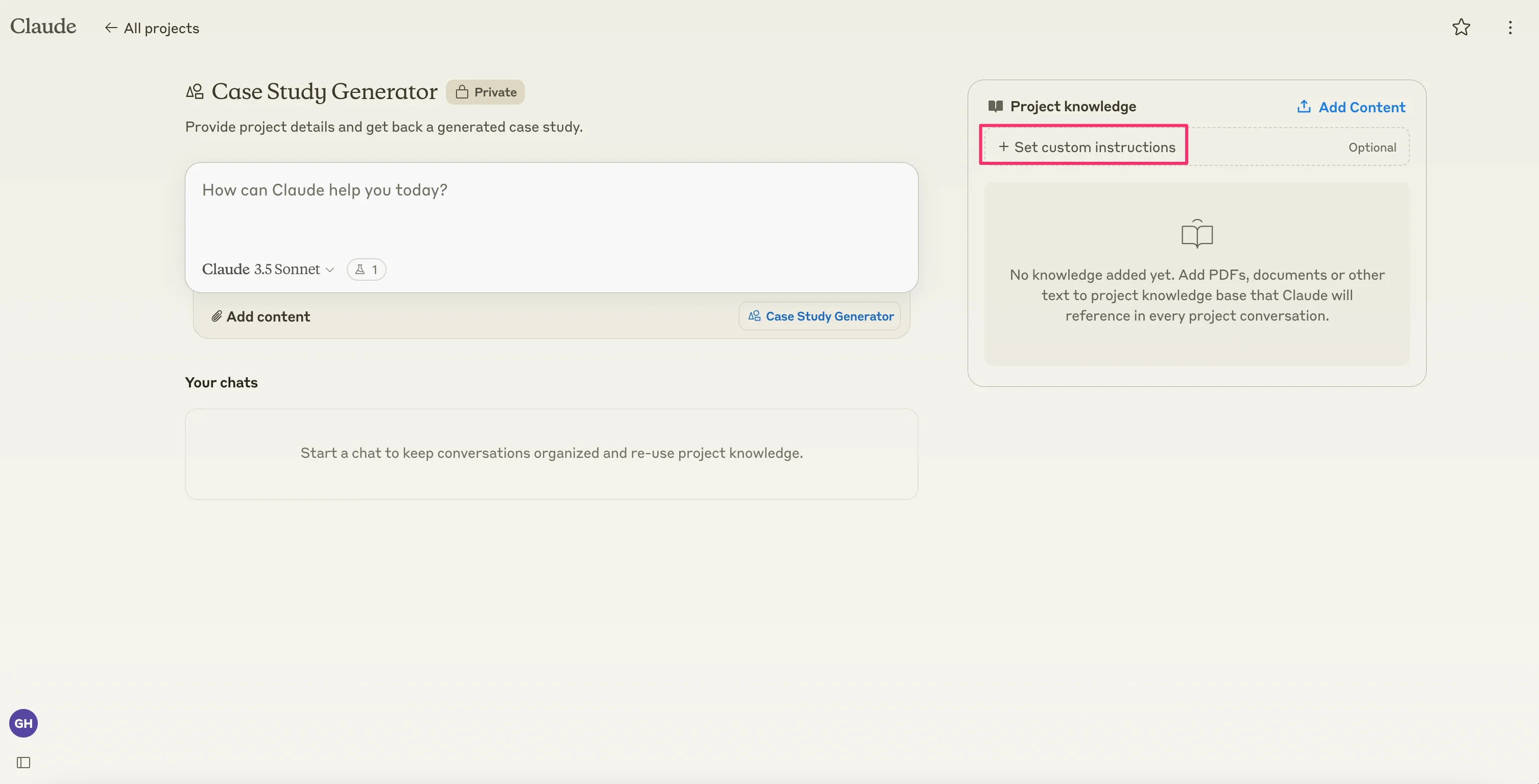The height and width of the screenshot is (784, 1539).
Task: Go back to All projects
Action: [x=161, y=28]
